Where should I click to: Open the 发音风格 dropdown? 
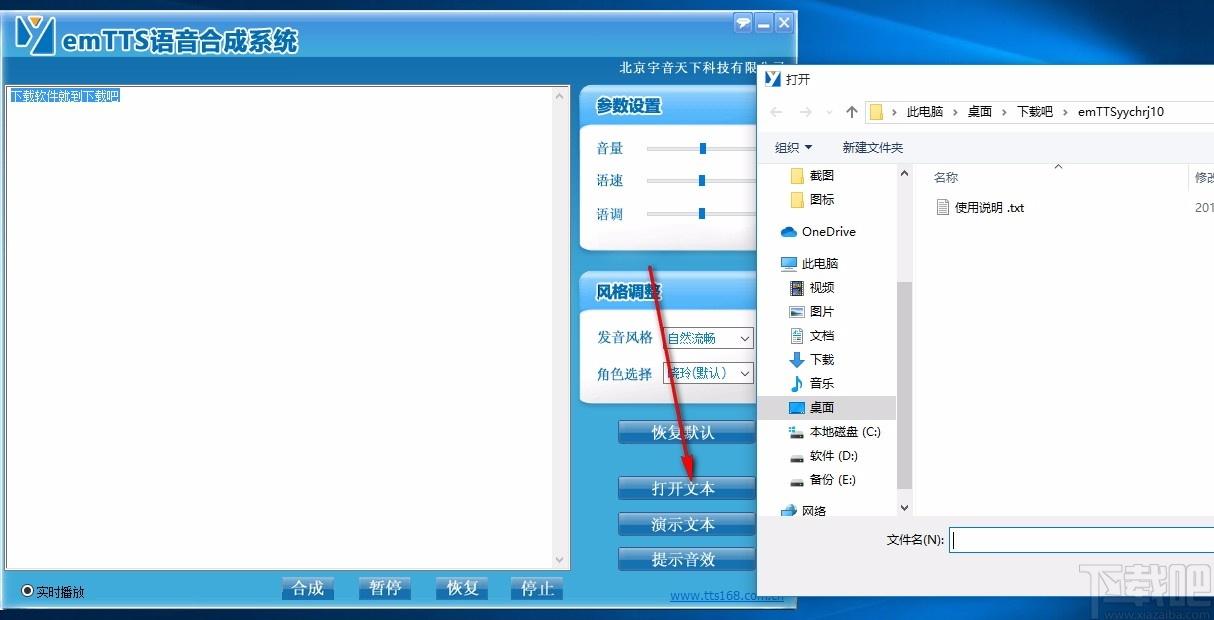[709, 338]
